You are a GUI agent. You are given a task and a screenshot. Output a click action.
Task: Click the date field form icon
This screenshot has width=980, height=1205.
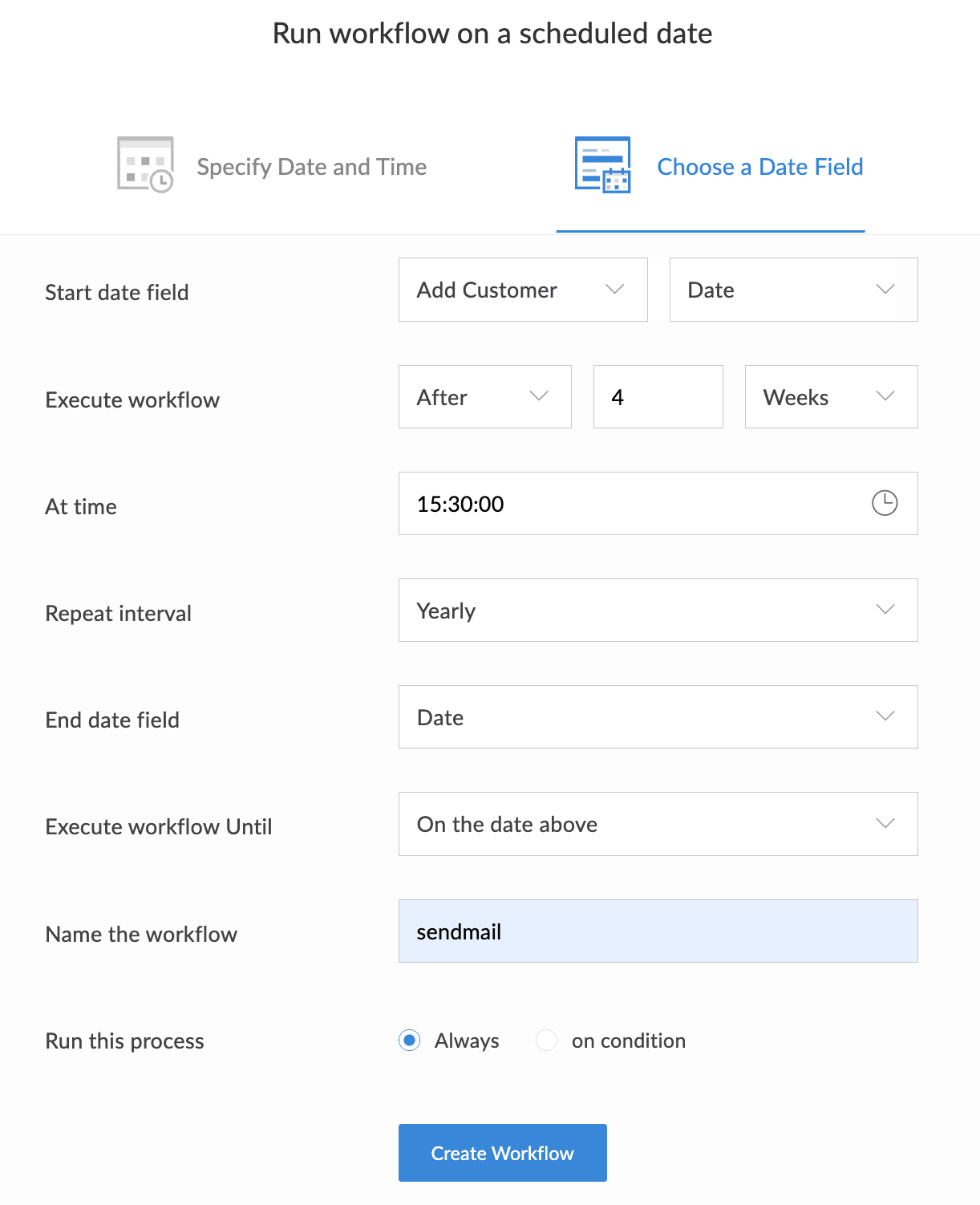[602, 165]
